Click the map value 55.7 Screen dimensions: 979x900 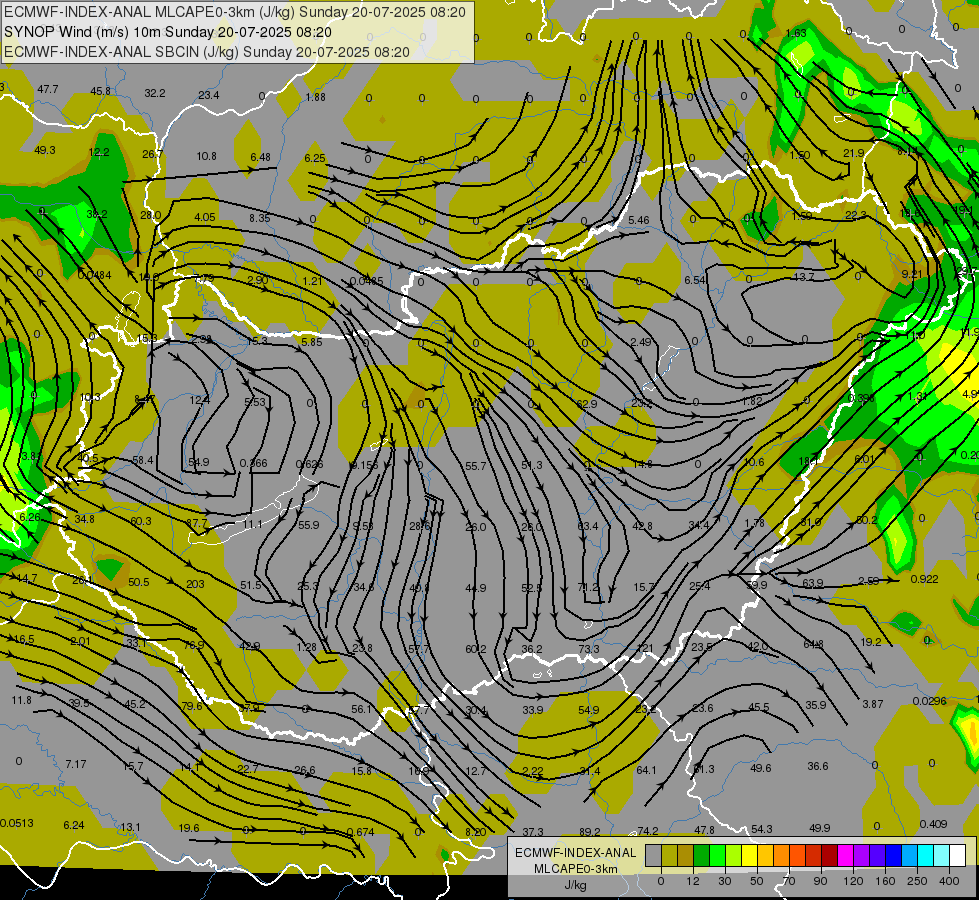pyautogui.click(x=475, y=466)
